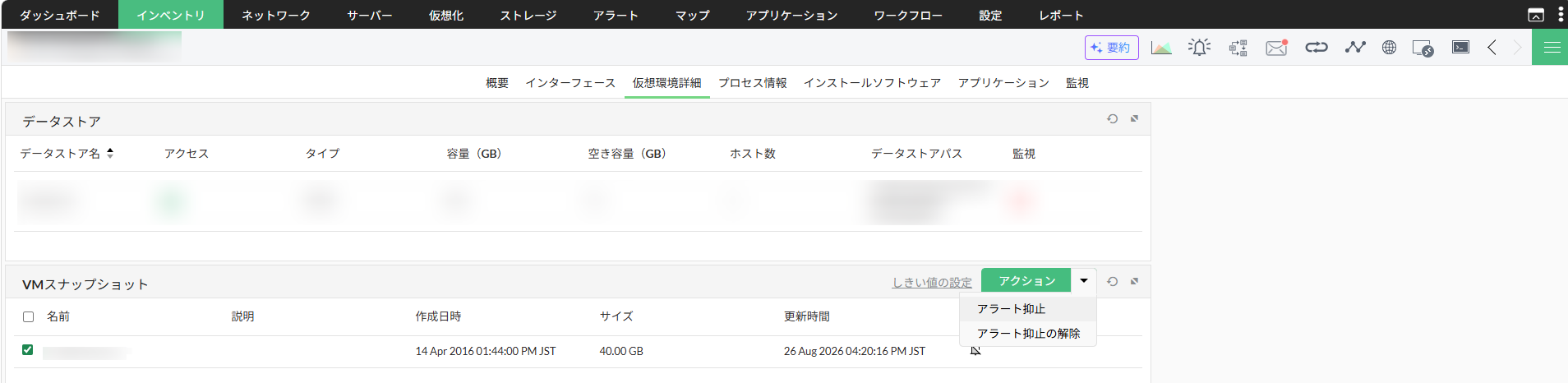
Task: Click the panel collapse icon in top bar
Action: [x=1536, y=15]
